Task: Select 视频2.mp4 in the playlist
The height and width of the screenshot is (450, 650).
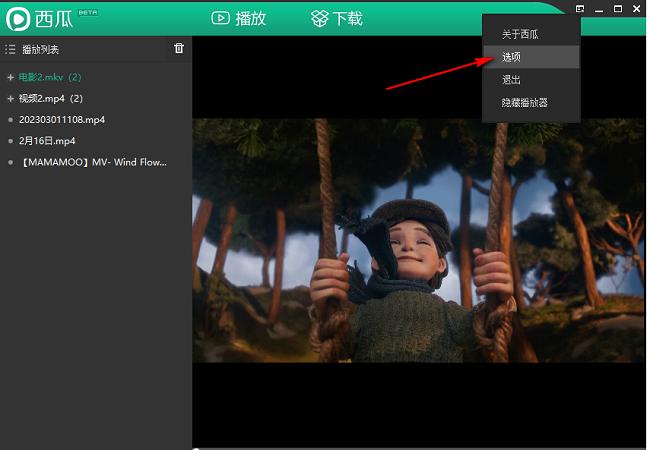Action: 49,98
